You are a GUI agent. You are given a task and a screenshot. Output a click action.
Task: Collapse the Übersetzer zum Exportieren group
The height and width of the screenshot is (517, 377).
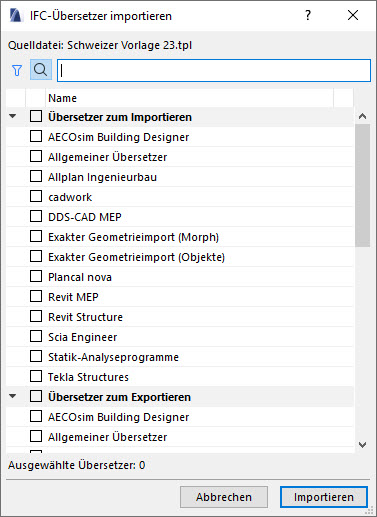pos(13,396)
